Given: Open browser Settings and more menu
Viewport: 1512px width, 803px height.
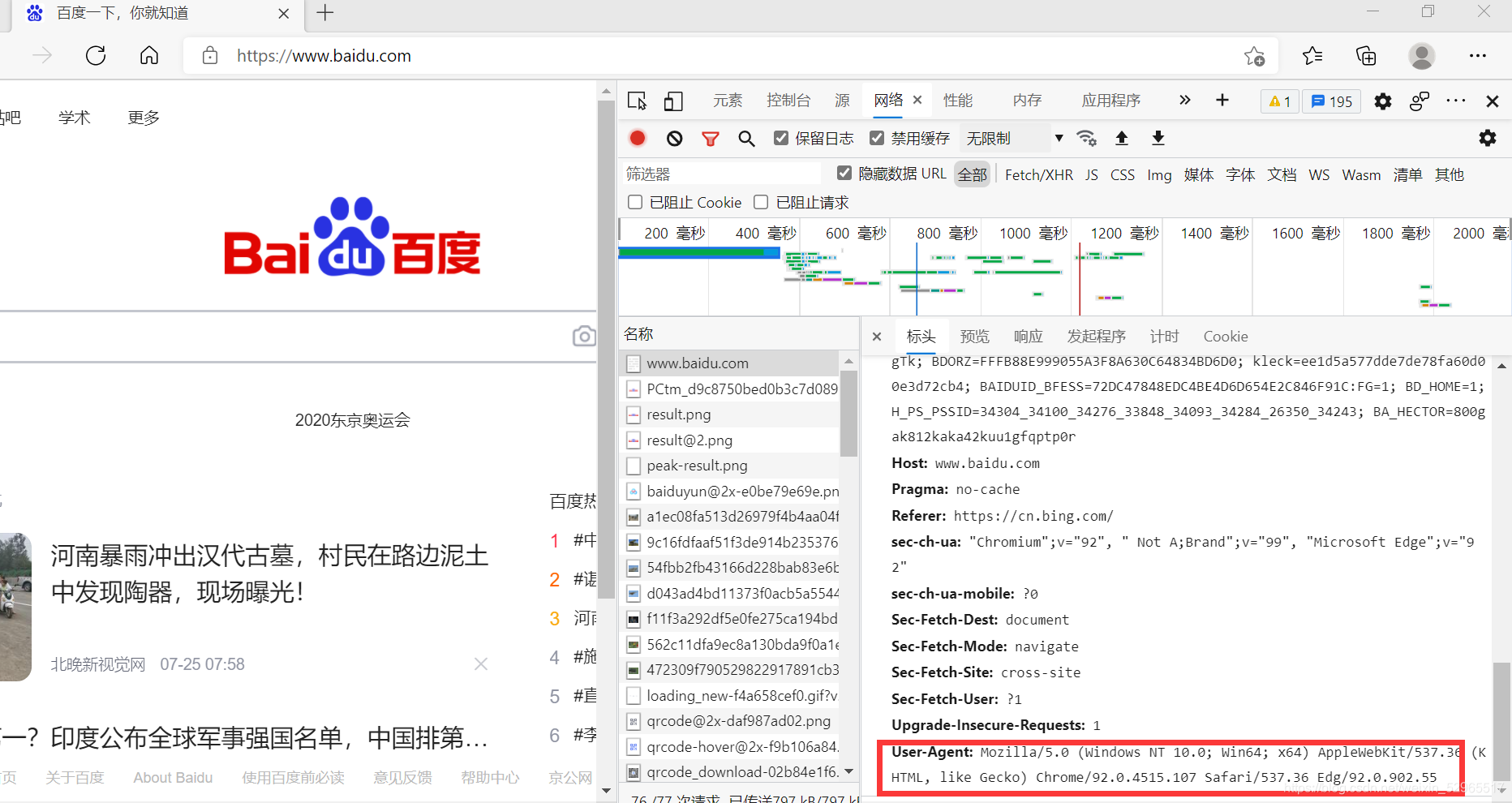Looking at the screenshot, I should coord(1478,55).
